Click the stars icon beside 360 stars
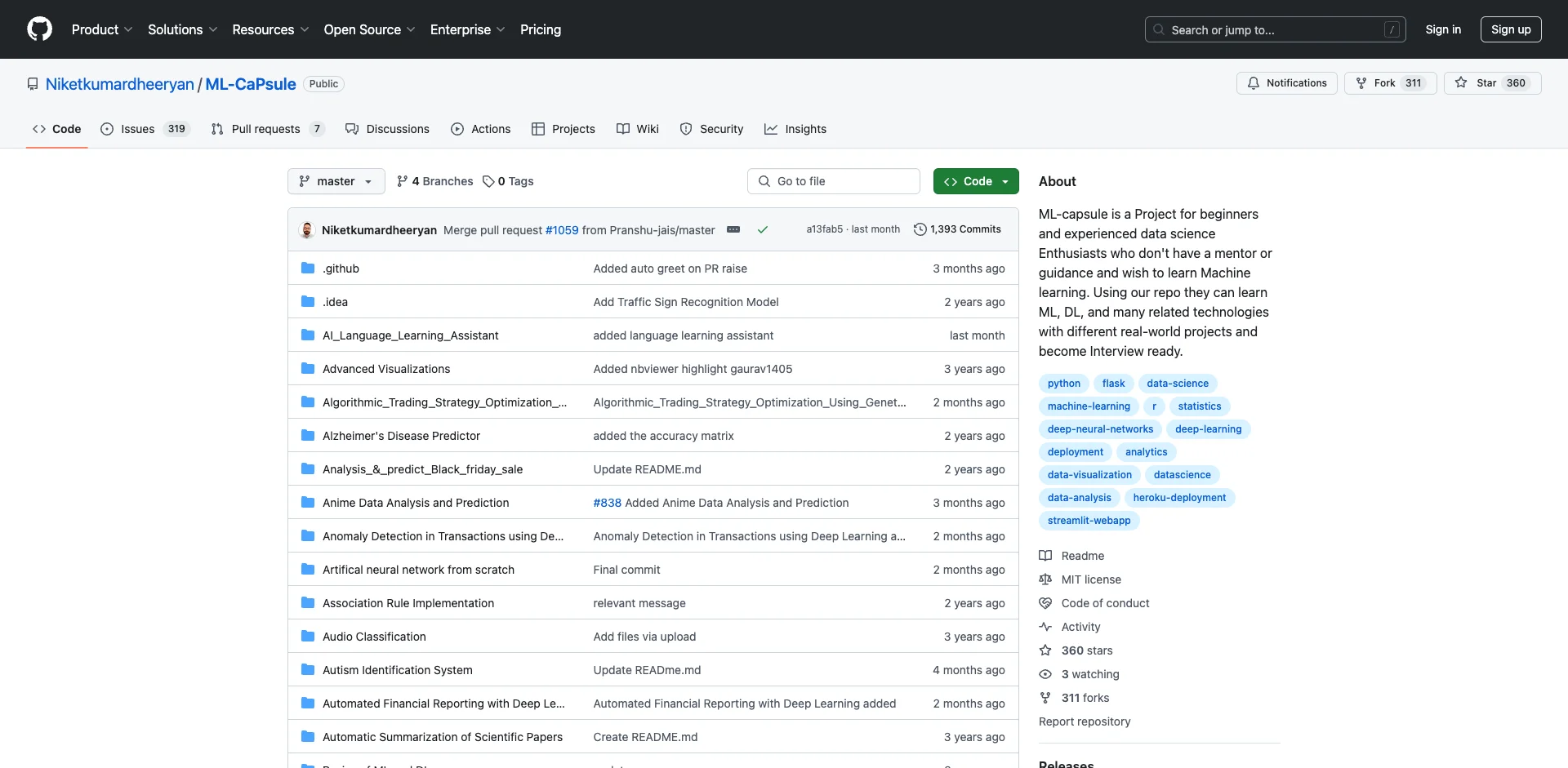The height and width of the screenshot is (768, 1568). 1045,650
